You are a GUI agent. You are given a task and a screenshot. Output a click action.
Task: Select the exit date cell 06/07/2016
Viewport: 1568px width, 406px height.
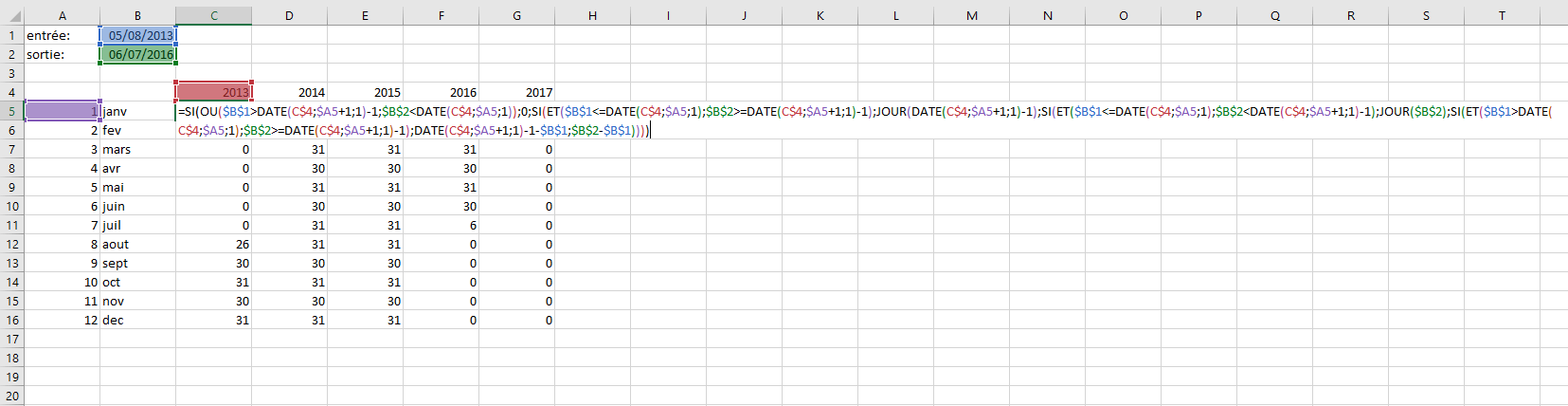137,54
